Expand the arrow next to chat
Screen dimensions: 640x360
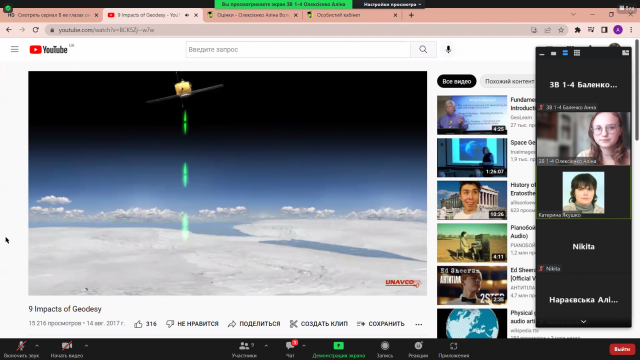(x=304, y=346)
